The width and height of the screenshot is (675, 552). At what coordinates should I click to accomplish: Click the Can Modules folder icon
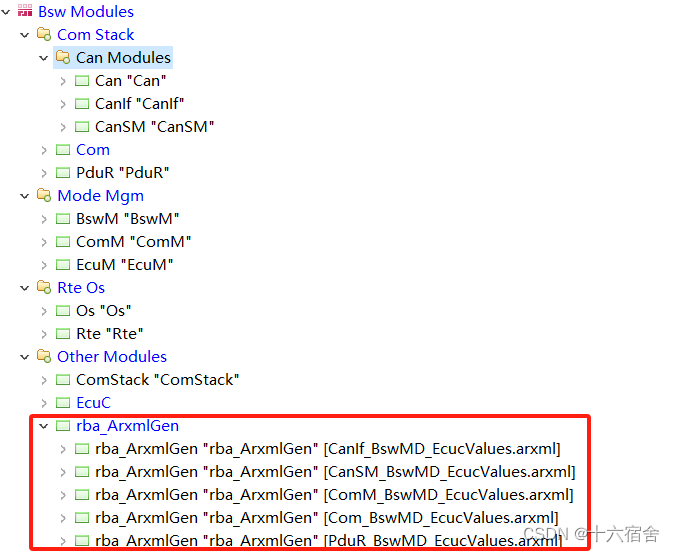tap(63, 57)
